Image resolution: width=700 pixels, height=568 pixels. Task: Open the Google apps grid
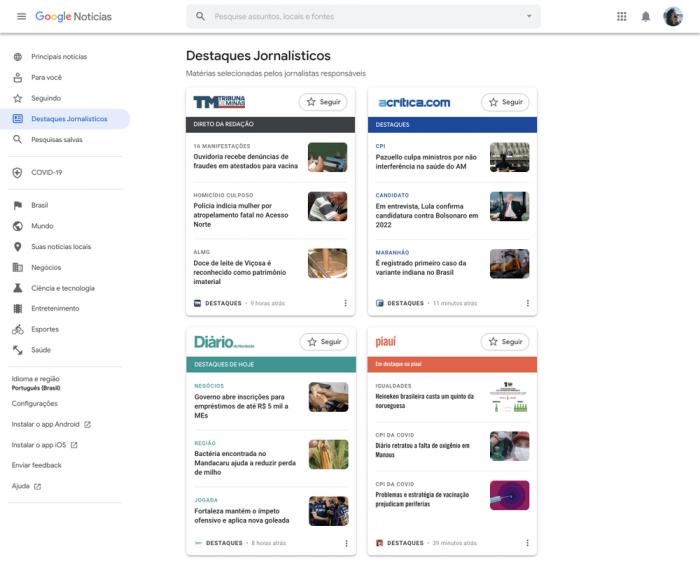click(621, 17)
